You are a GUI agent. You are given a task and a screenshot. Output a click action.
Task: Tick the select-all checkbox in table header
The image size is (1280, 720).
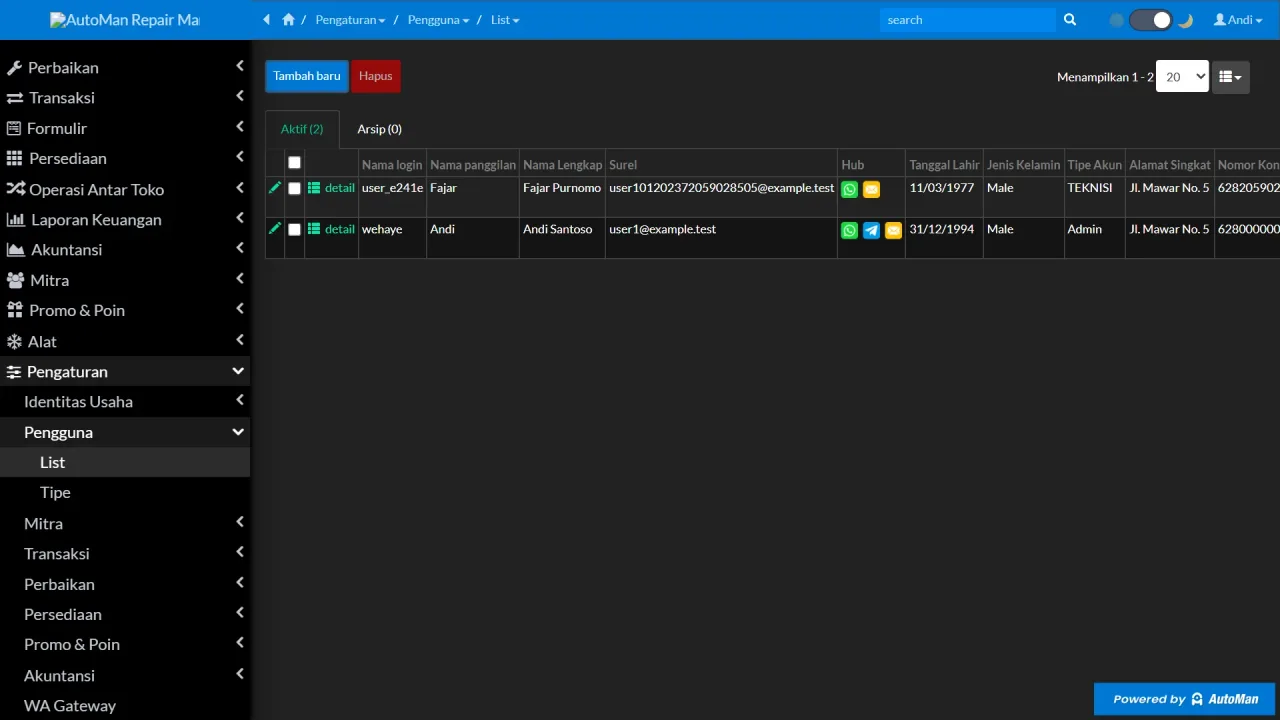[294, 163]
